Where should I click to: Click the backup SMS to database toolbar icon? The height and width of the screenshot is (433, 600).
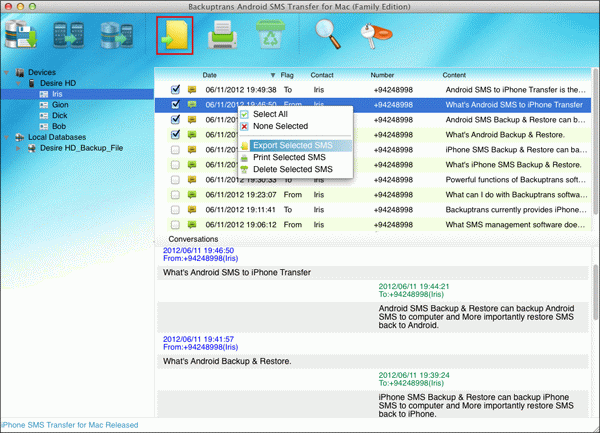tap(21, 35)
